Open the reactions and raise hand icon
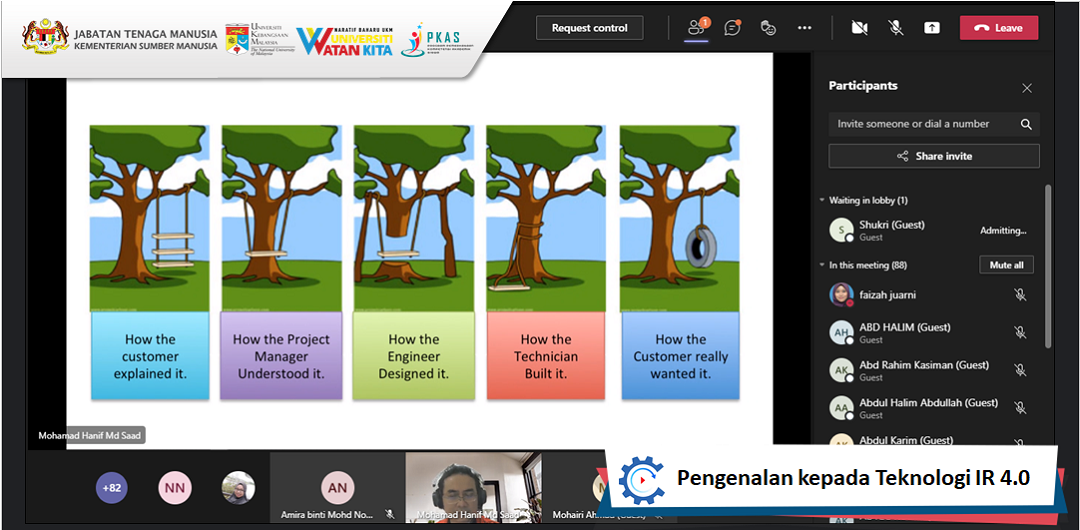 768,28
